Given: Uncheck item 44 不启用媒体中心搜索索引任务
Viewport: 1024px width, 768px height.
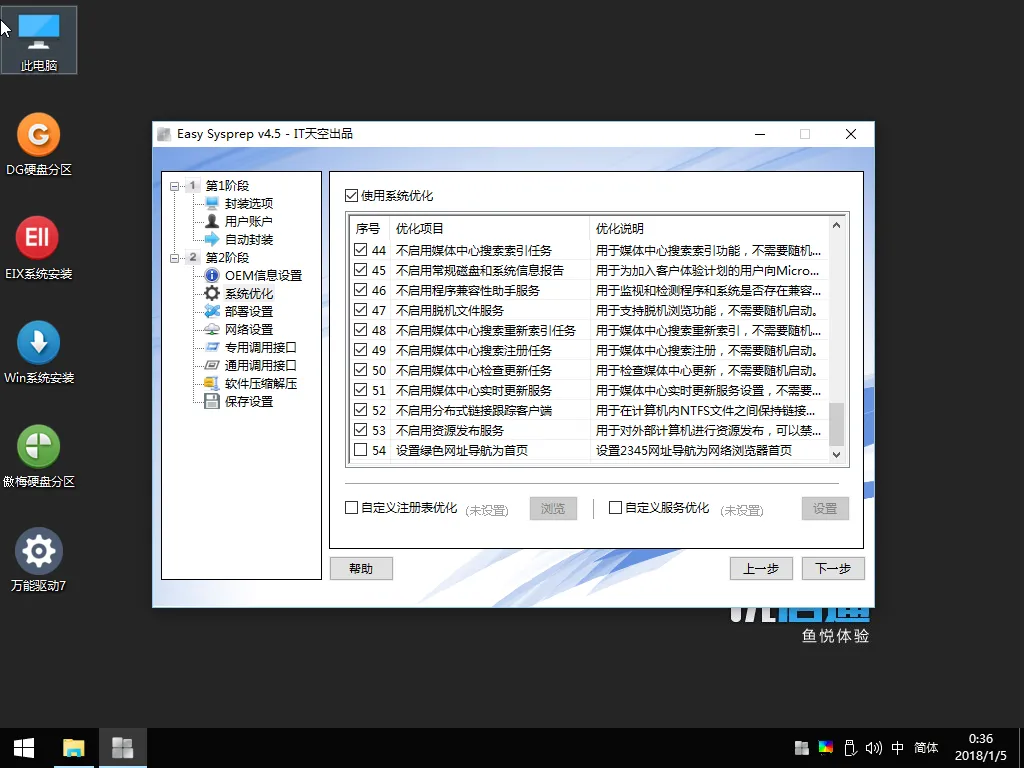Looking at the screenshot, I should 360,249.
